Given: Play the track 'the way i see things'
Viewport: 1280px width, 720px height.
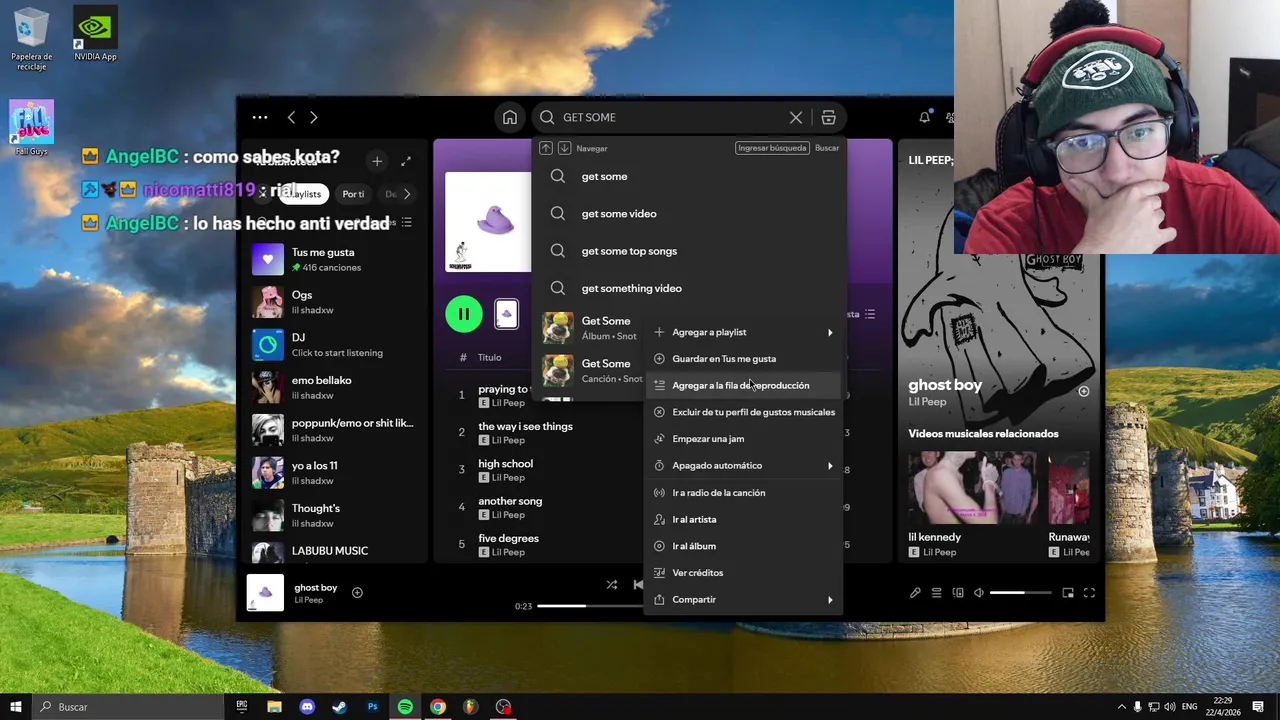Looking at the screenshot, I should (x=525, y=426).
